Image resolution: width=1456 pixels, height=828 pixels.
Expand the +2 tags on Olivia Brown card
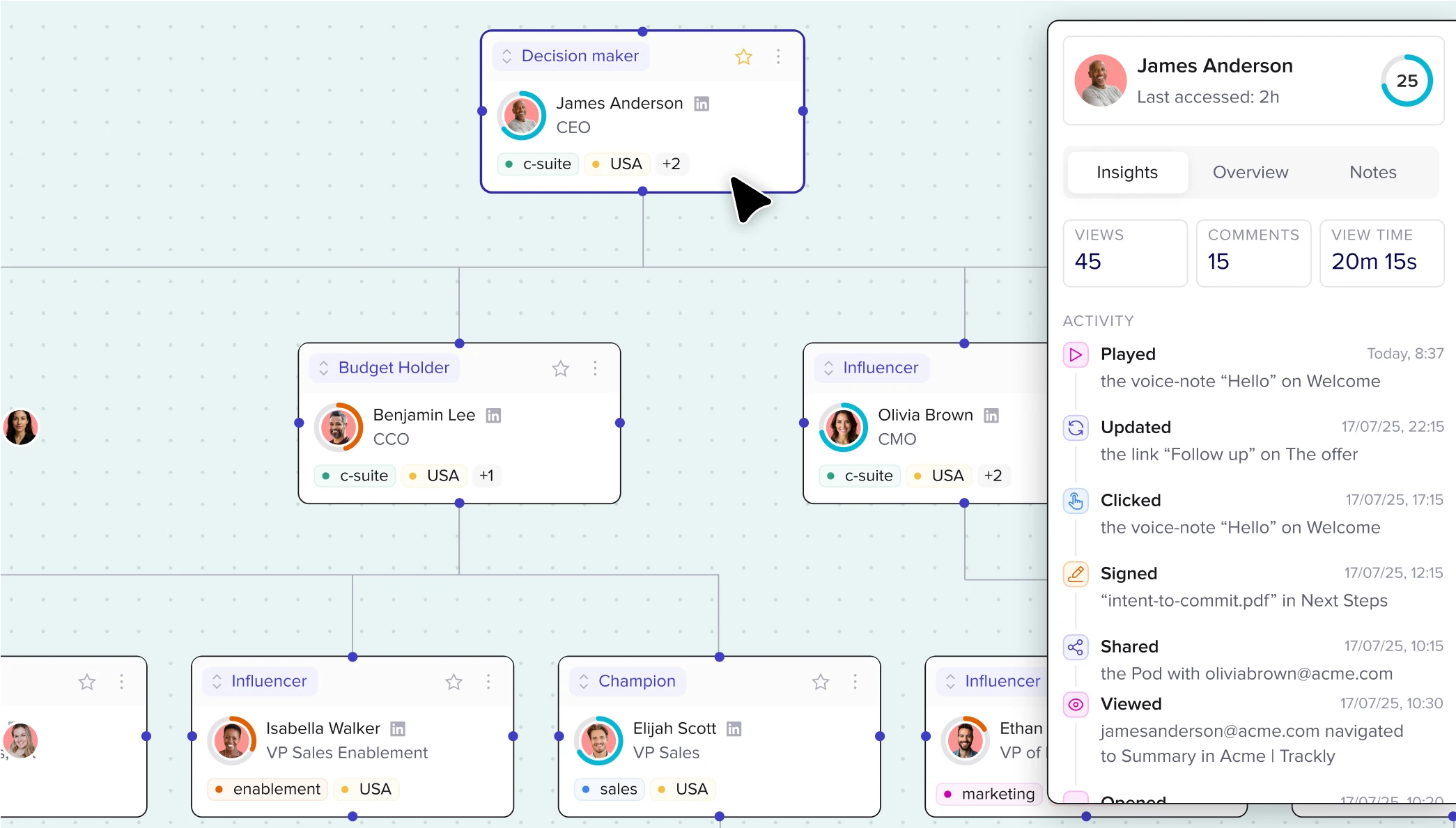pyautogui.click(x=993, y=476)
